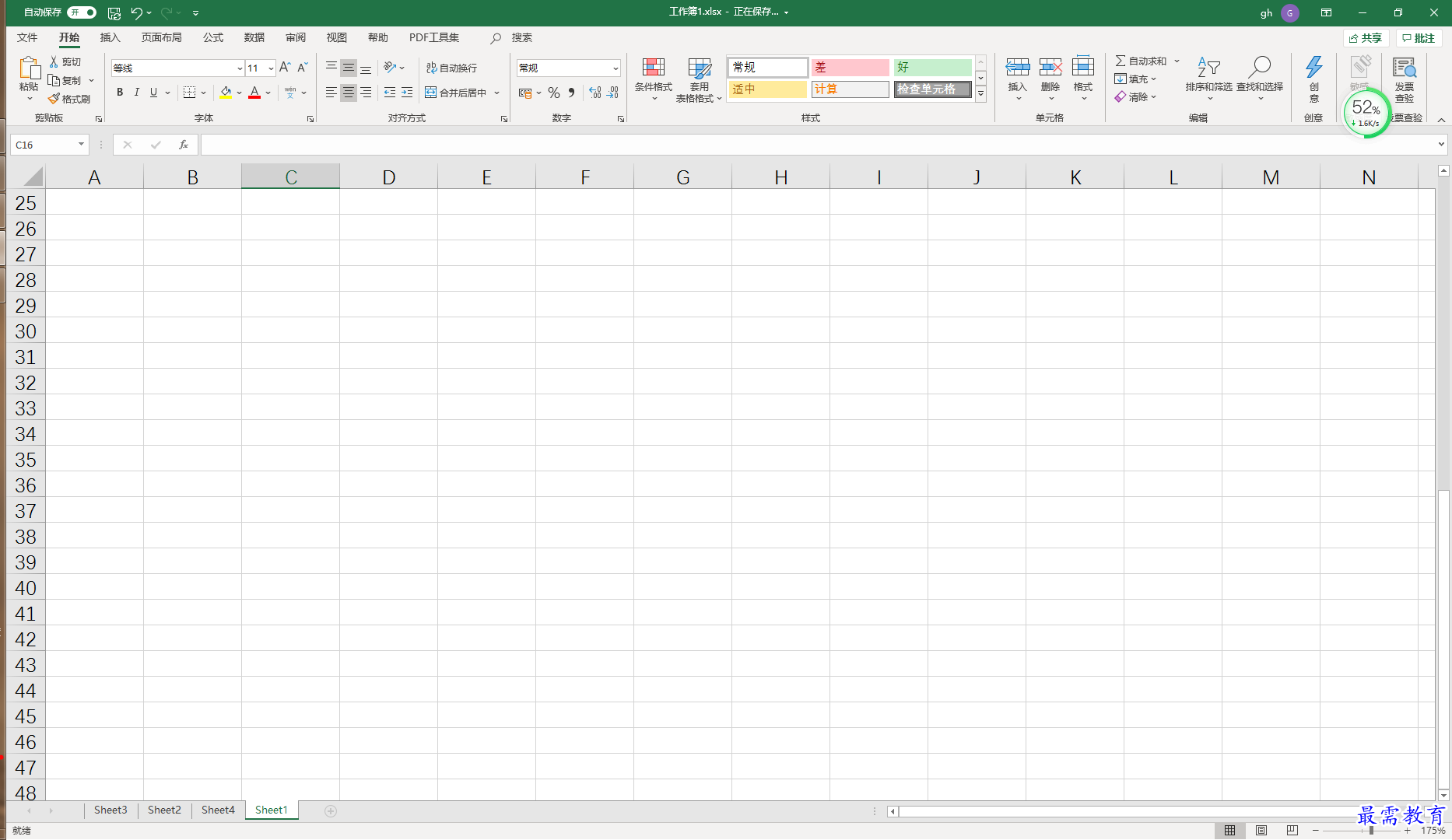
Task: Apply the 差 (Bad) cell style
Action: coord(850,68)
